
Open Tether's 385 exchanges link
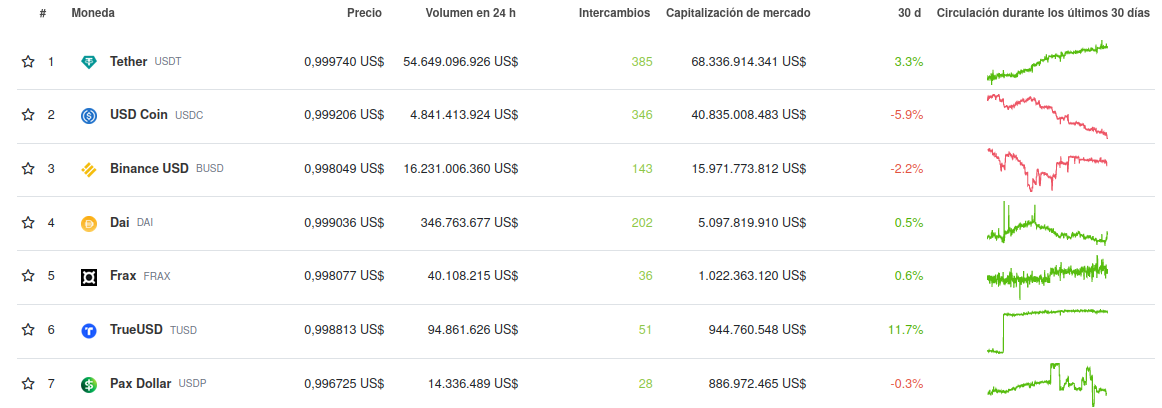click(x=642, y=62)
